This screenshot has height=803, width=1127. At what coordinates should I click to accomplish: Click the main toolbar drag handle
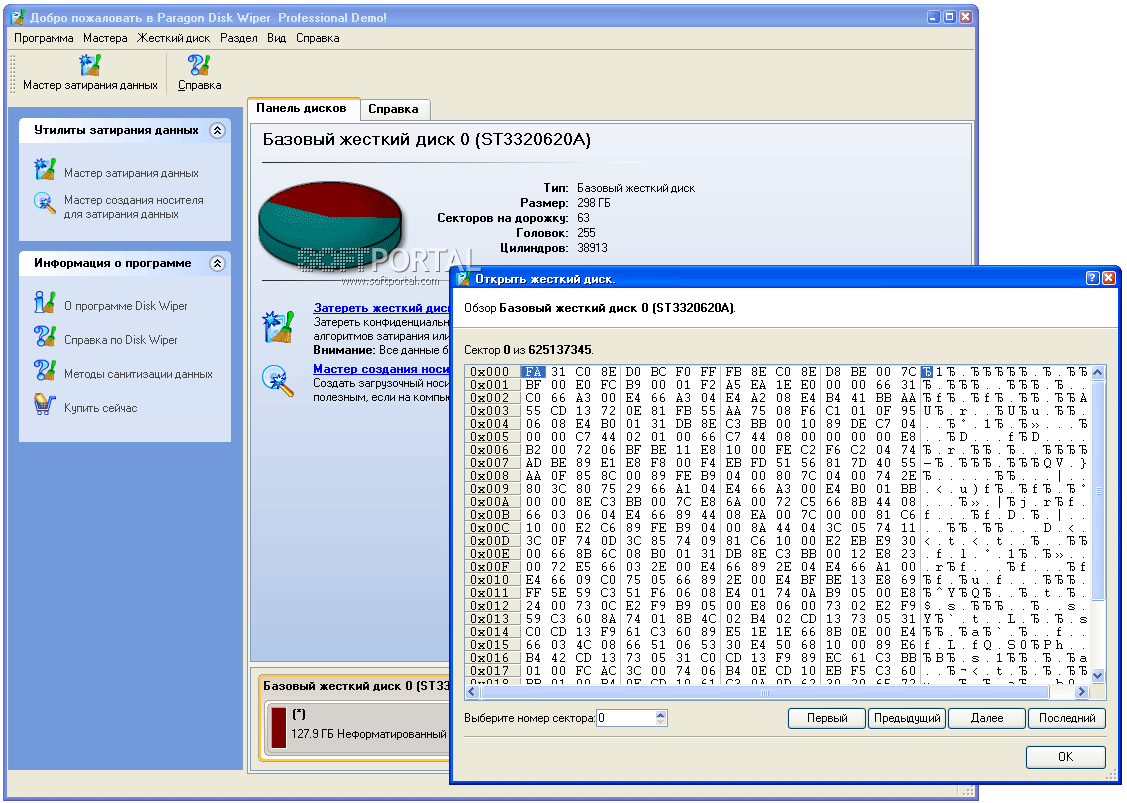tap(12, 74)
